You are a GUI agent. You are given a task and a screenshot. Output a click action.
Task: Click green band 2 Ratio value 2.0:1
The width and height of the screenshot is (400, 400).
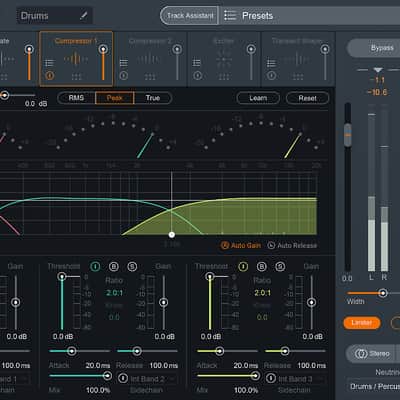[114, 293]
